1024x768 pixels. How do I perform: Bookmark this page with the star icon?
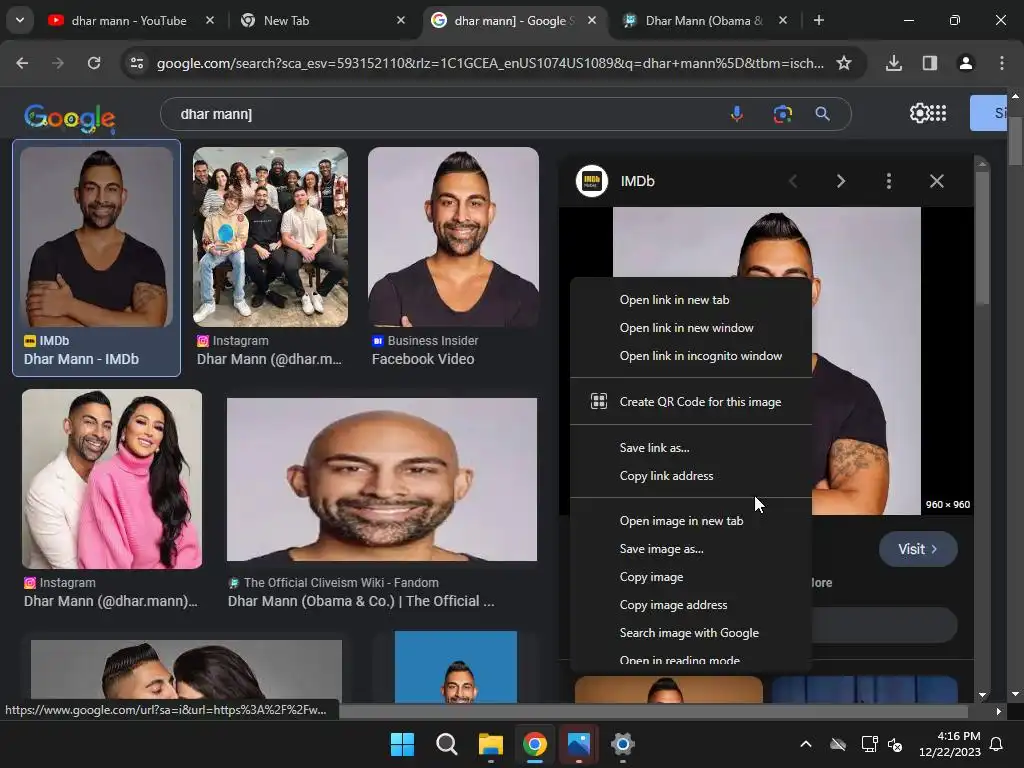[x=844, y=63]
